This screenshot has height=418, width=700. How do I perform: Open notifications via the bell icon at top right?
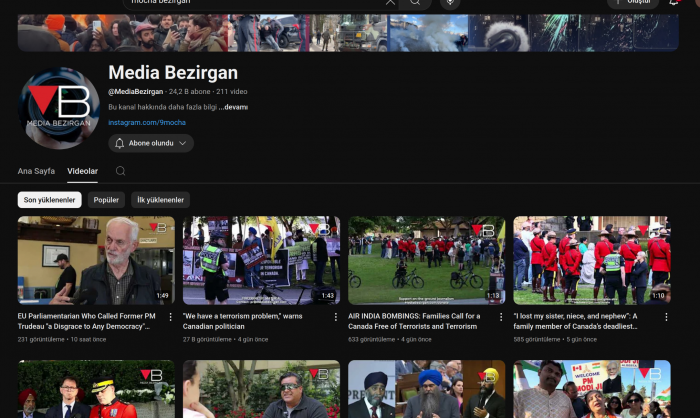tap(674, 2)
